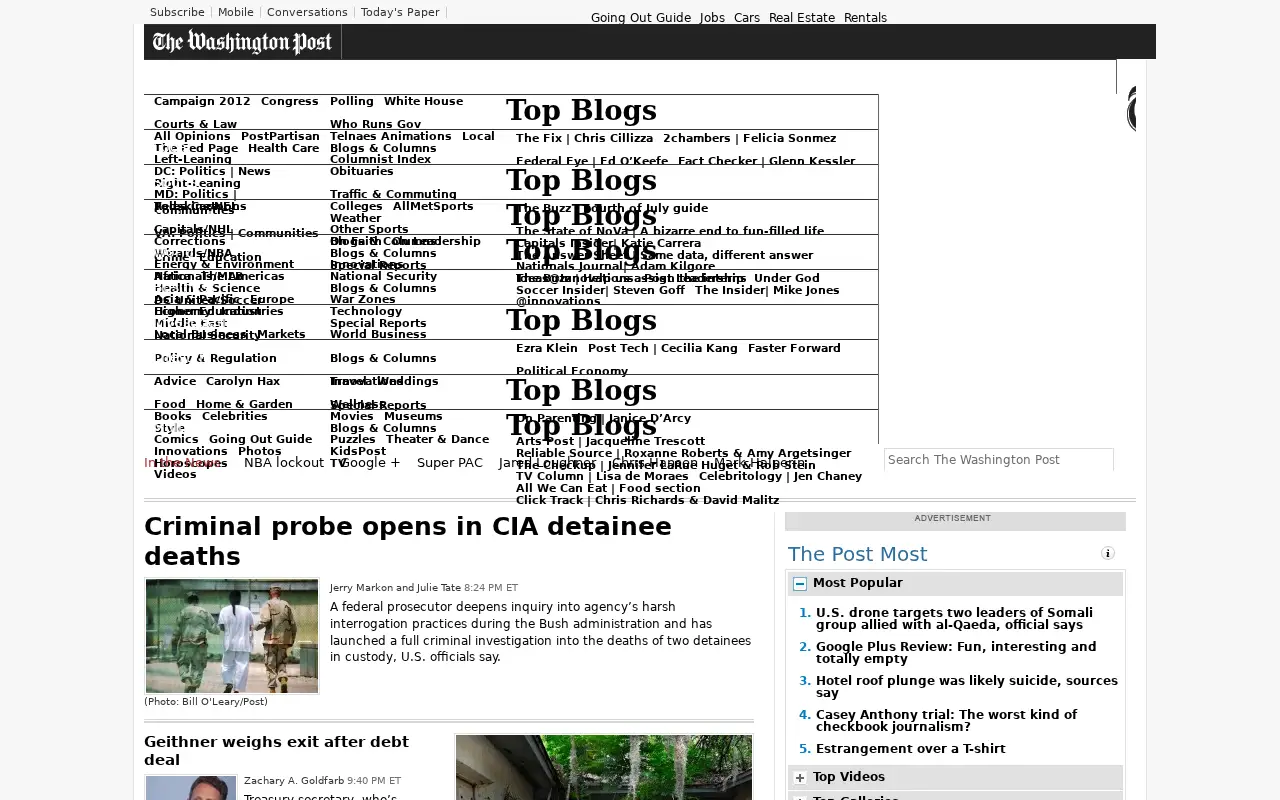Go to the Mobile page
This screenshot has height=800, width=1280.
pos(236,12)
